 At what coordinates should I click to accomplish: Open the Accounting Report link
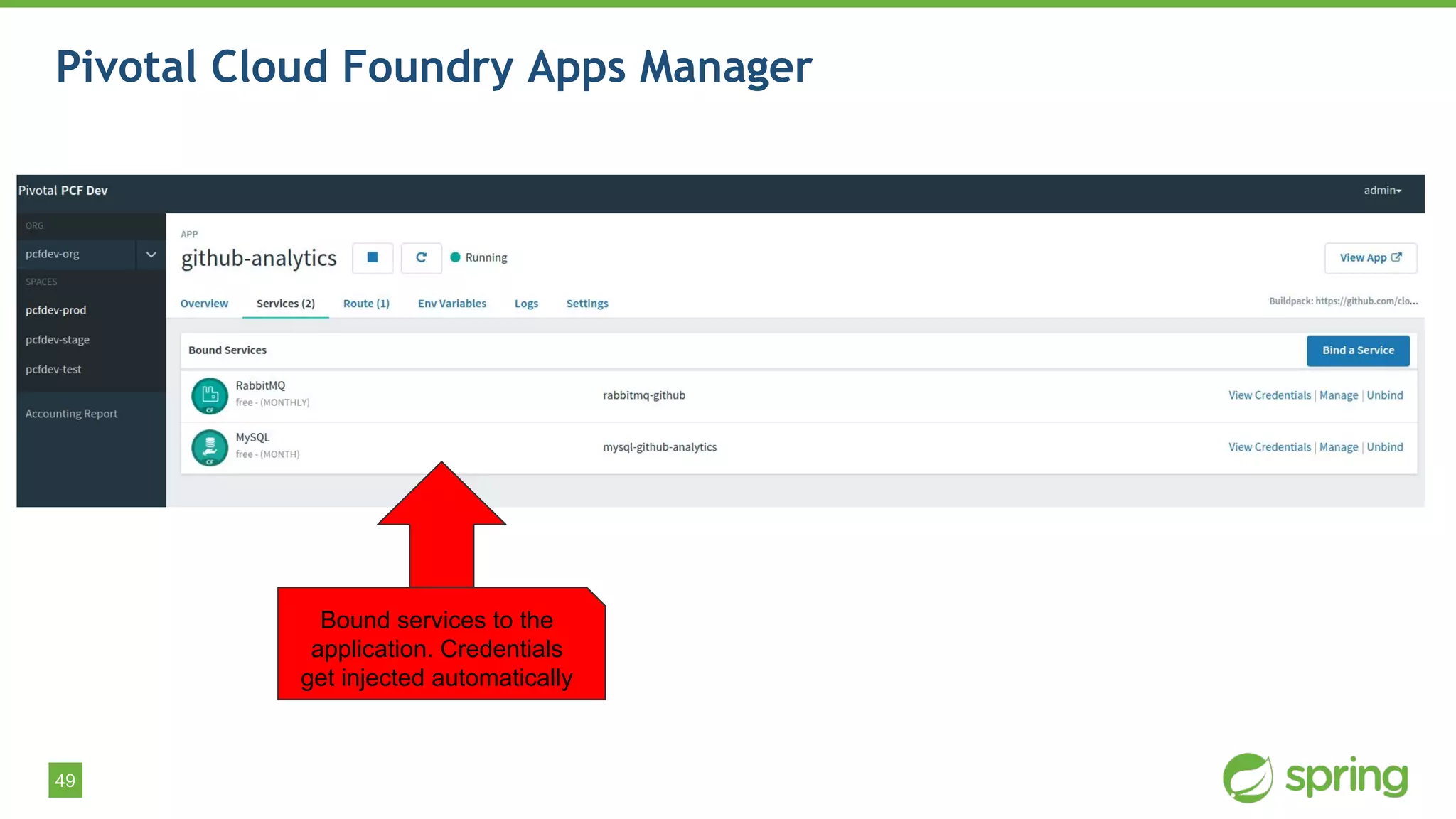[x=71, y=414]
